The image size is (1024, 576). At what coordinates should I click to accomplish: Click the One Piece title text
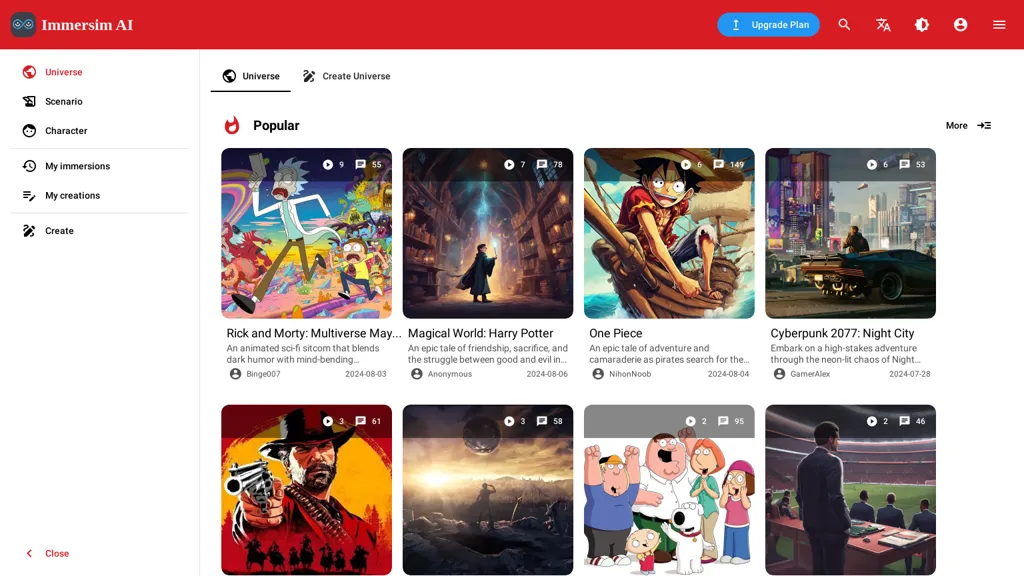pos(616,333)
